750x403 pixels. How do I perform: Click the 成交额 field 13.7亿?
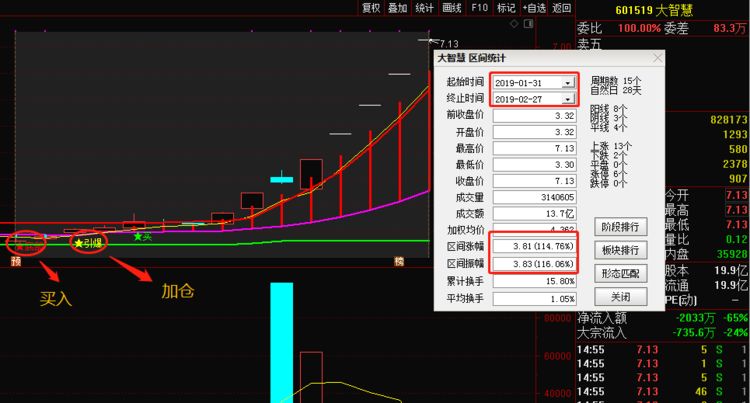click(x=534, y=213)
